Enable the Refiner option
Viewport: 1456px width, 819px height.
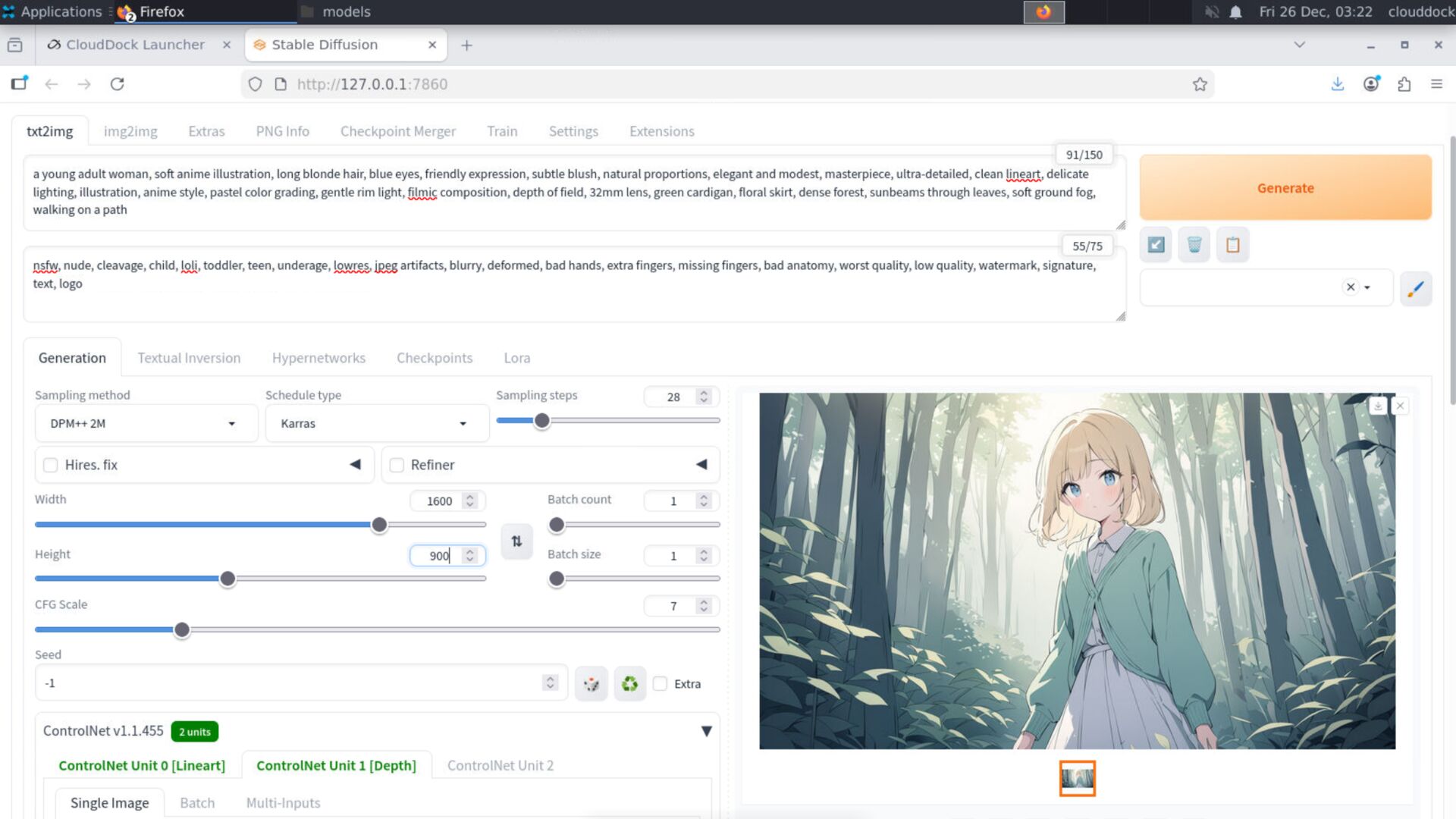[397, 465]
